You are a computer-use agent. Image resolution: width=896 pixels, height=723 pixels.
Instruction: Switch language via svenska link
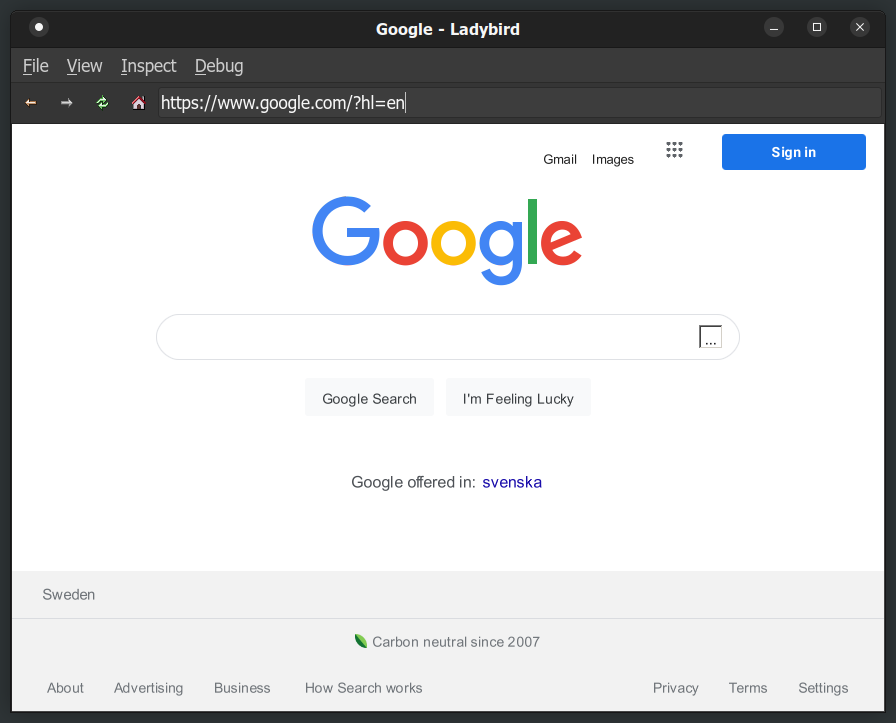pos(512,482)
